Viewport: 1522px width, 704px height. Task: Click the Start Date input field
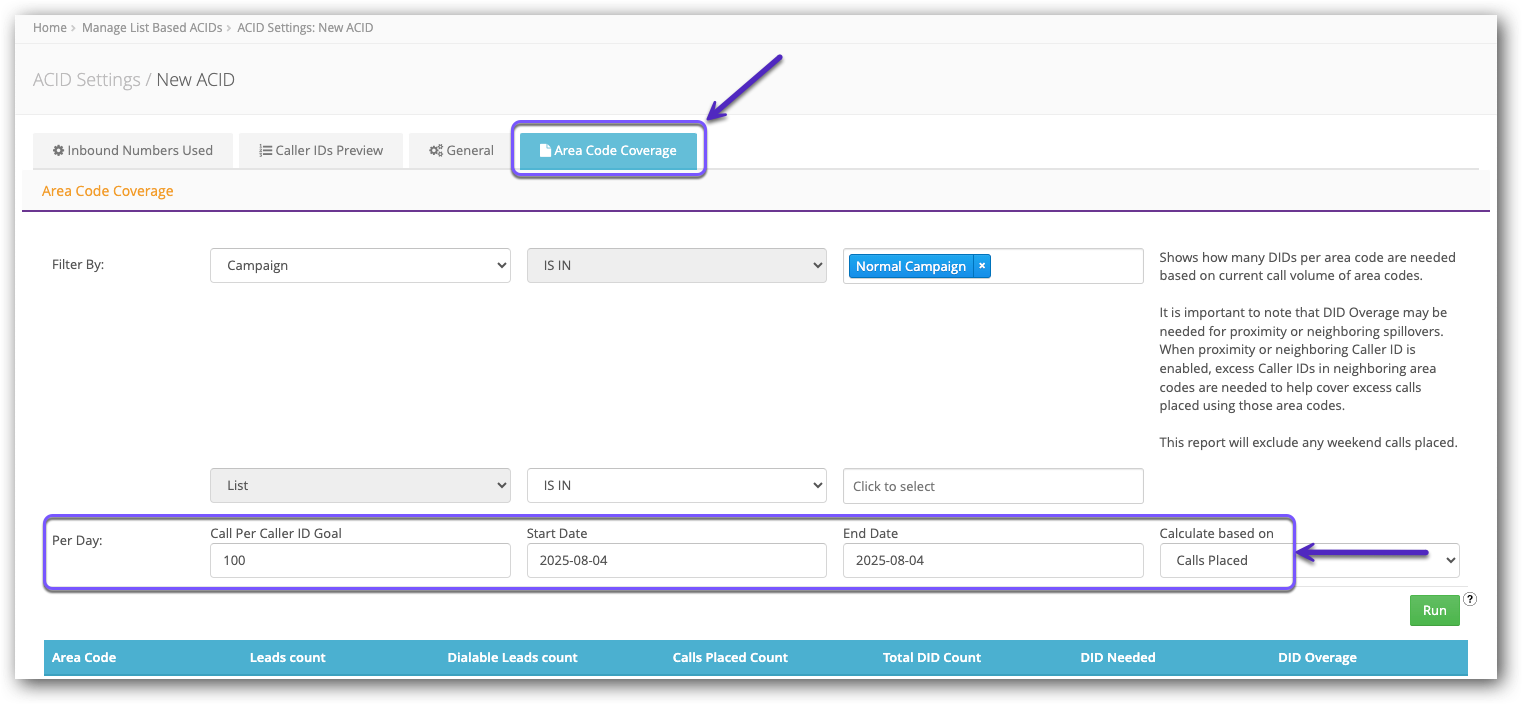(x=676, y=561)
